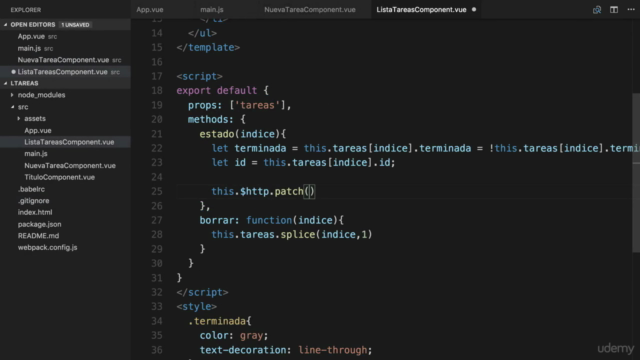Split the editor with the split icon
This screenshot has height=360, width=640.
614,9
